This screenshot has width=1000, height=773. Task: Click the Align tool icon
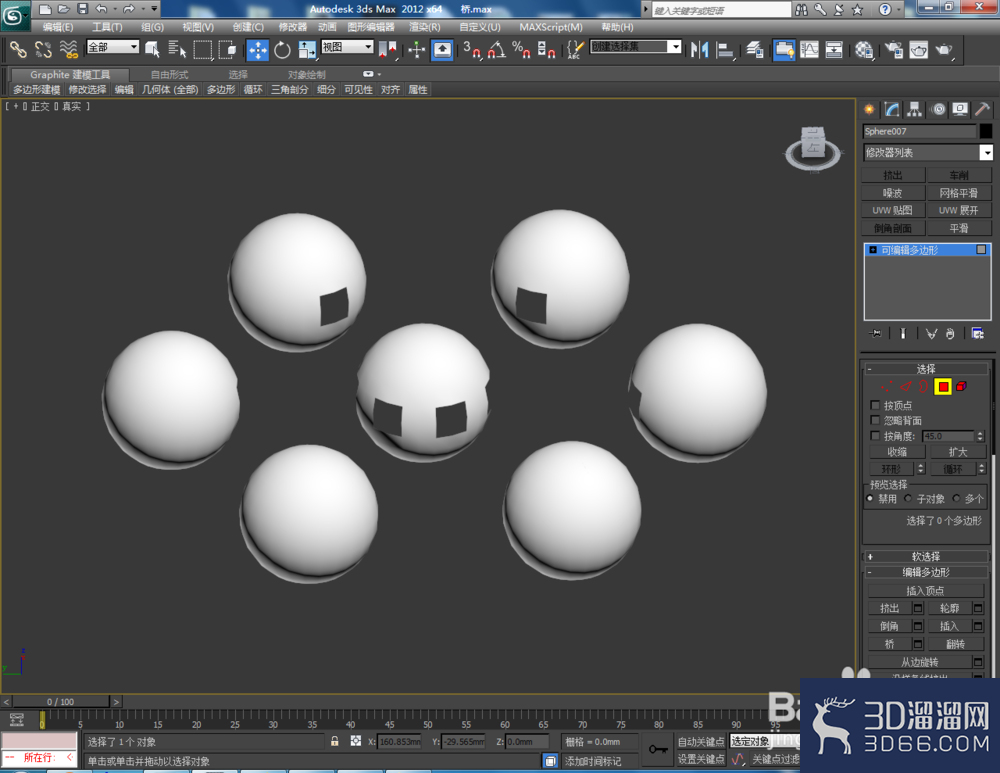coord(724,50)
